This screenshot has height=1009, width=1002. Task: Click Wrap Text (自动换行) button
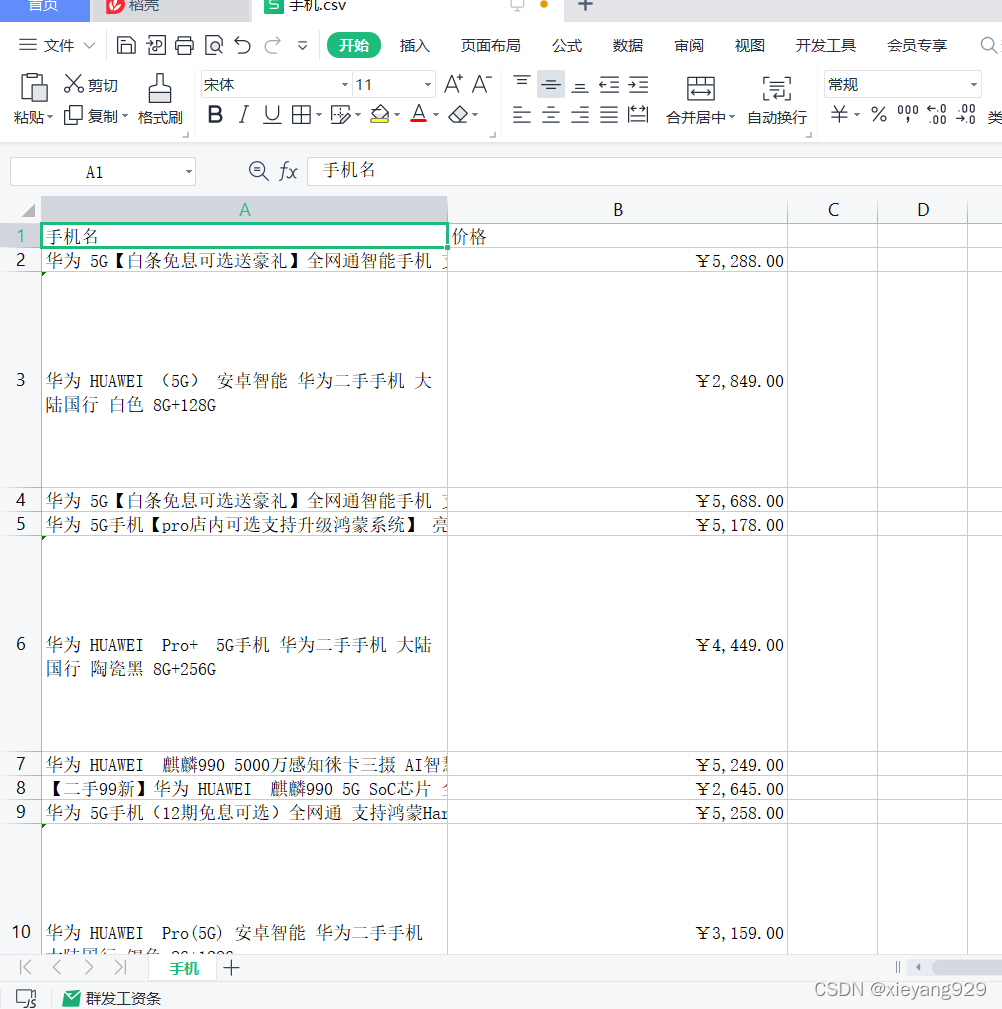coord(777,100)
